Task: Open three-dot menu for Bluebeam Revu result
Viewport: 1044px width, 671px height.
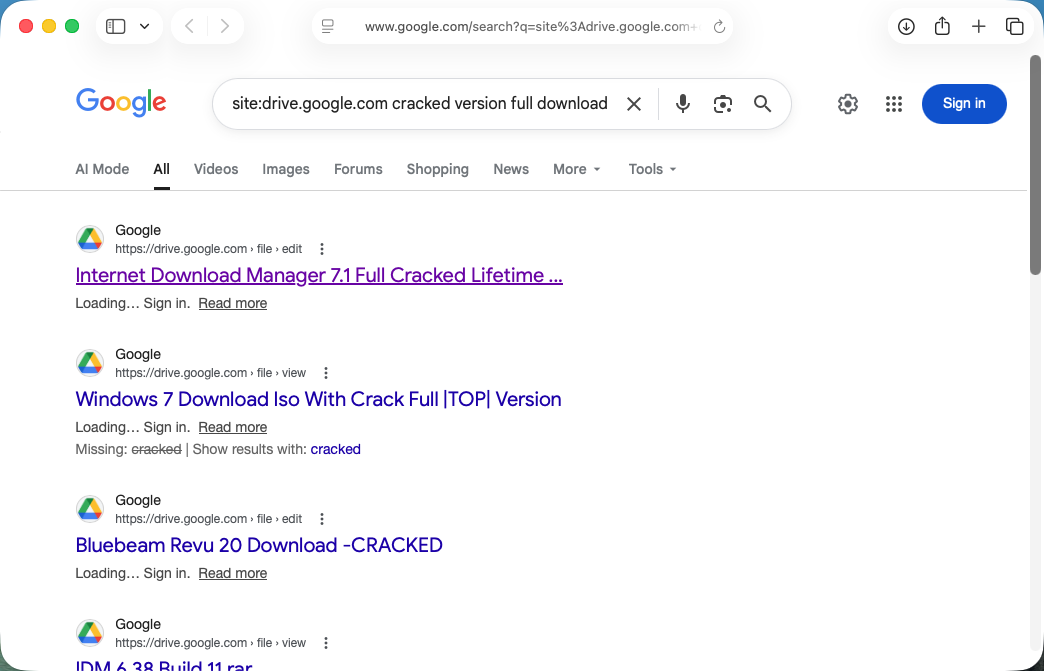Action: click(322, 519)
